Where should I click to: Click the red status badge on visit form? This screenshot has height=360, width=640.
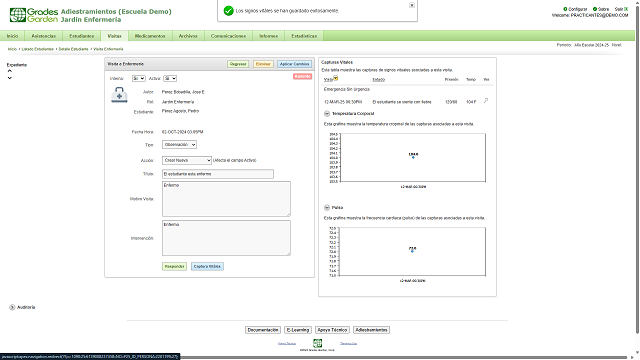tap(302, 76)
